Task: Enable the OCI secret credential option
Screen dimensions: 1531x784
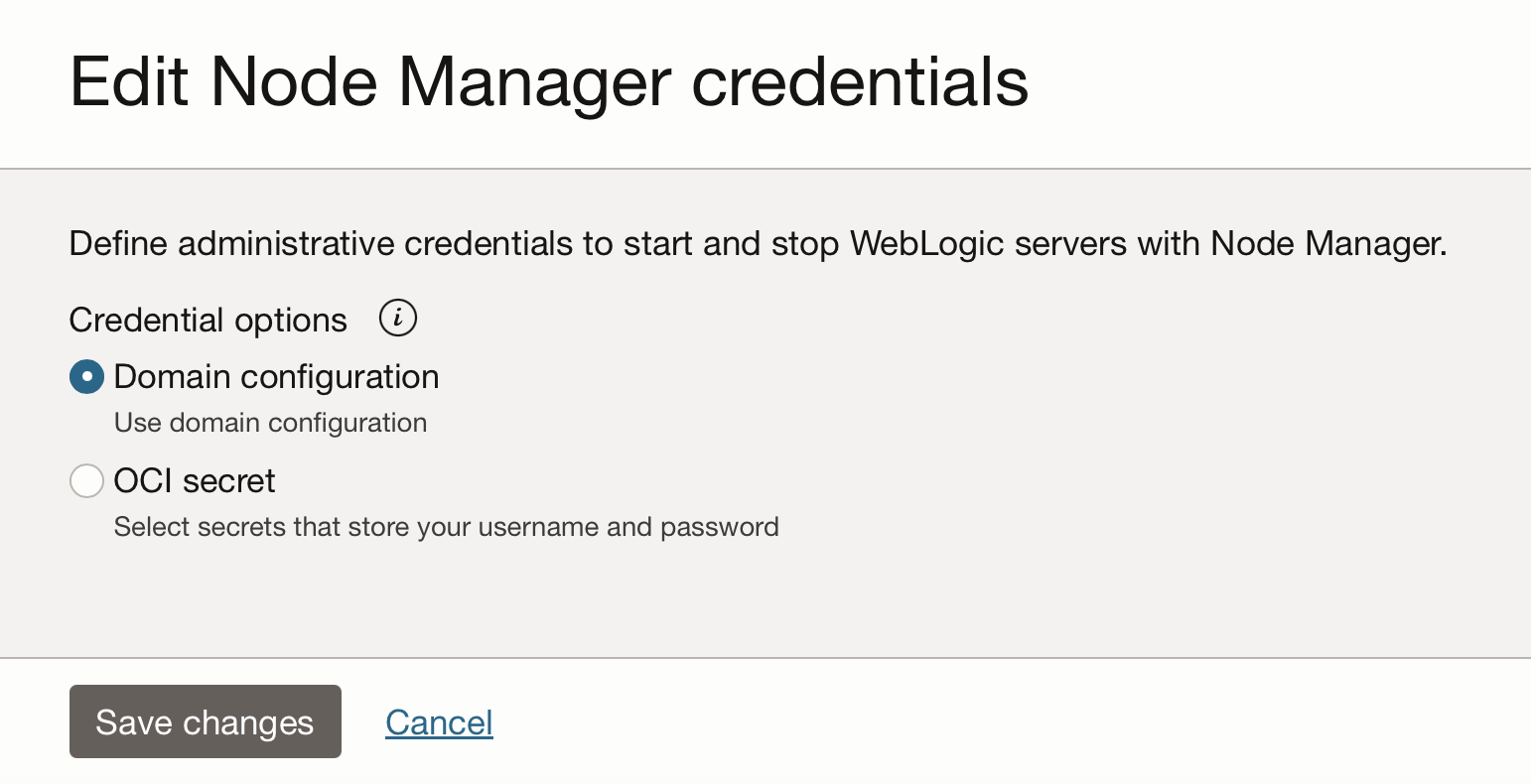Action: tap(86, 480)
